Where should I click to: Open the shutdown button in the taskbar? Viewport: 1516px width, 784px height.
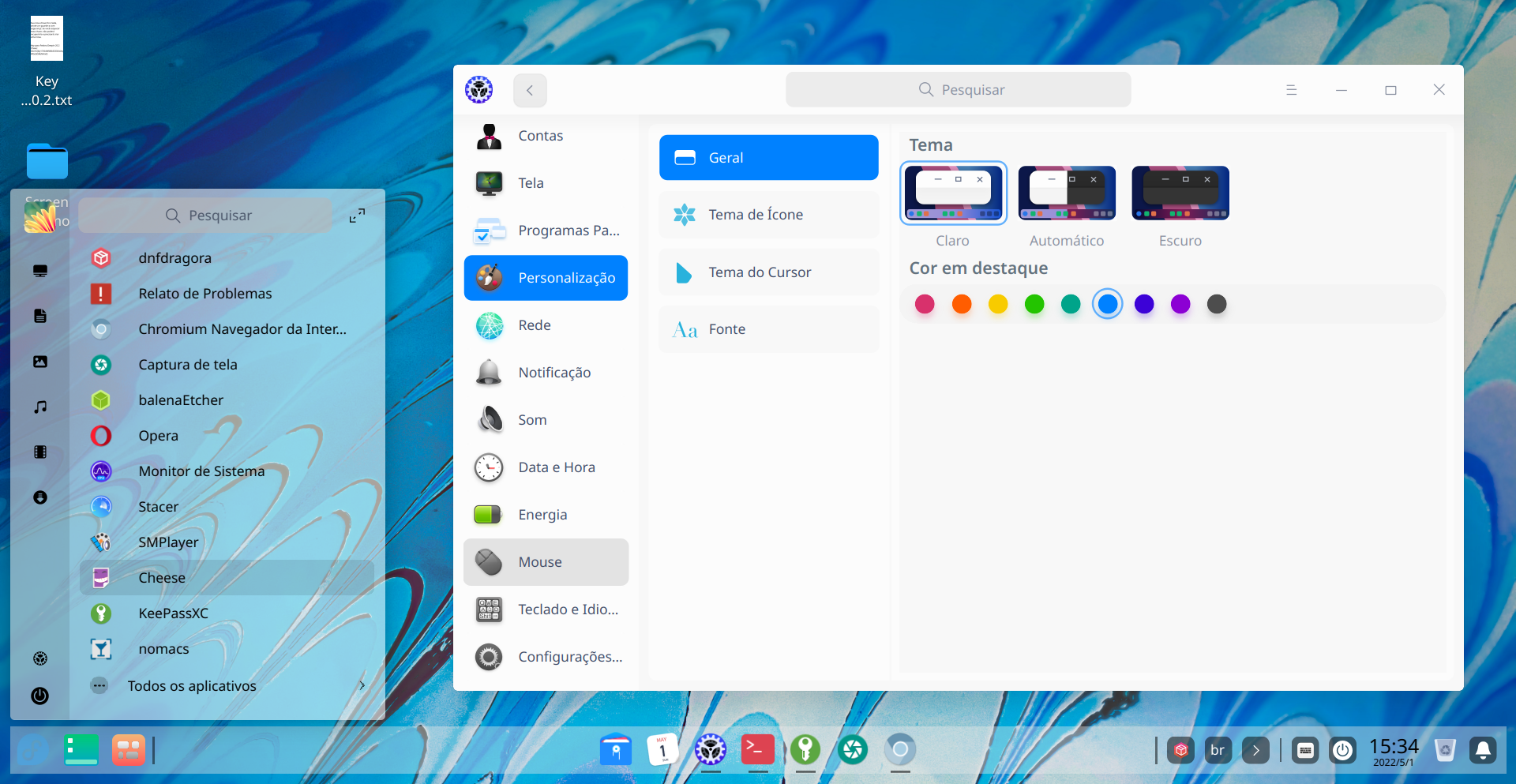tap(1343, 750)
